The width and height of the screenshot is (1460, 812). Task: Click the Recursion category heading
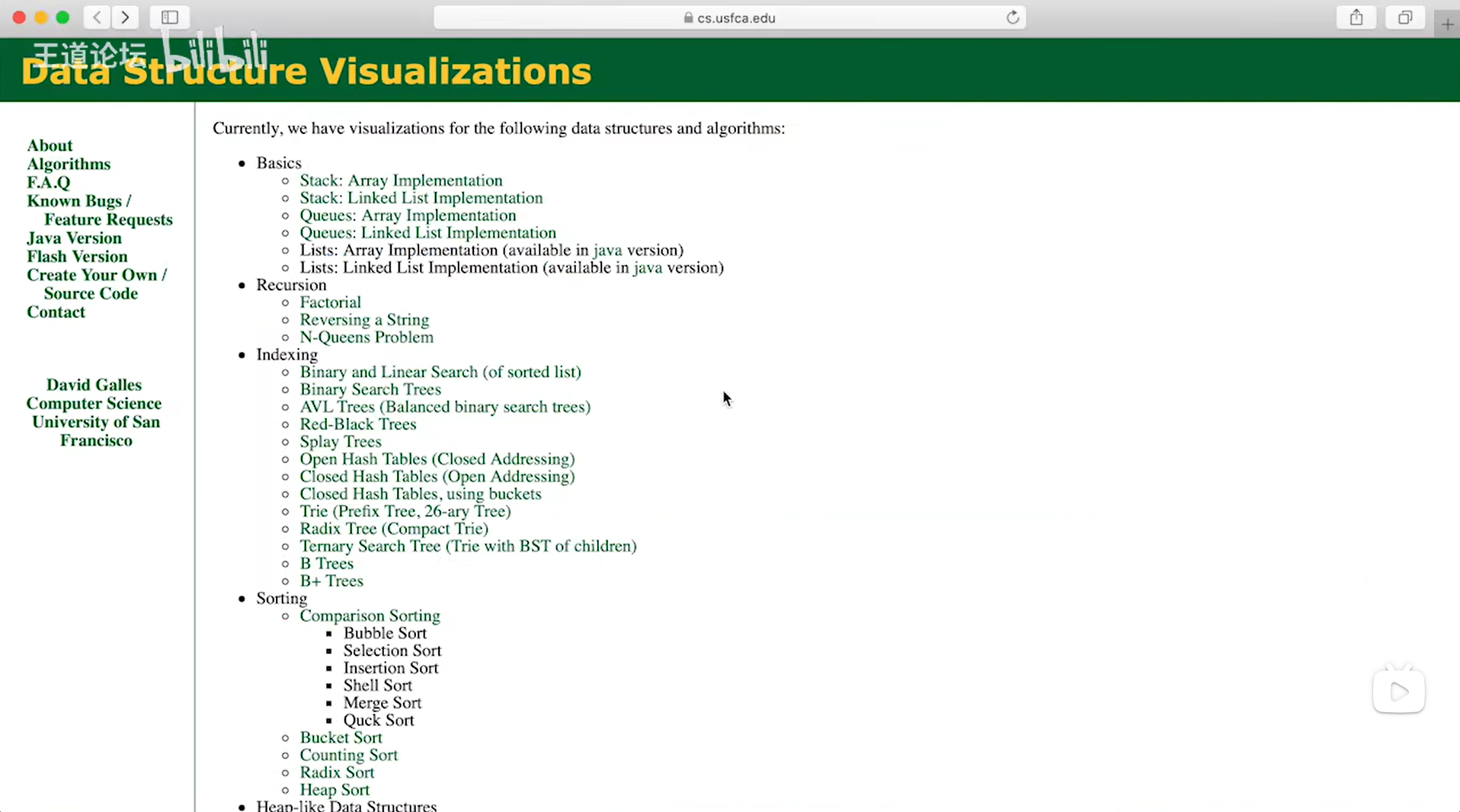point(291,286)
